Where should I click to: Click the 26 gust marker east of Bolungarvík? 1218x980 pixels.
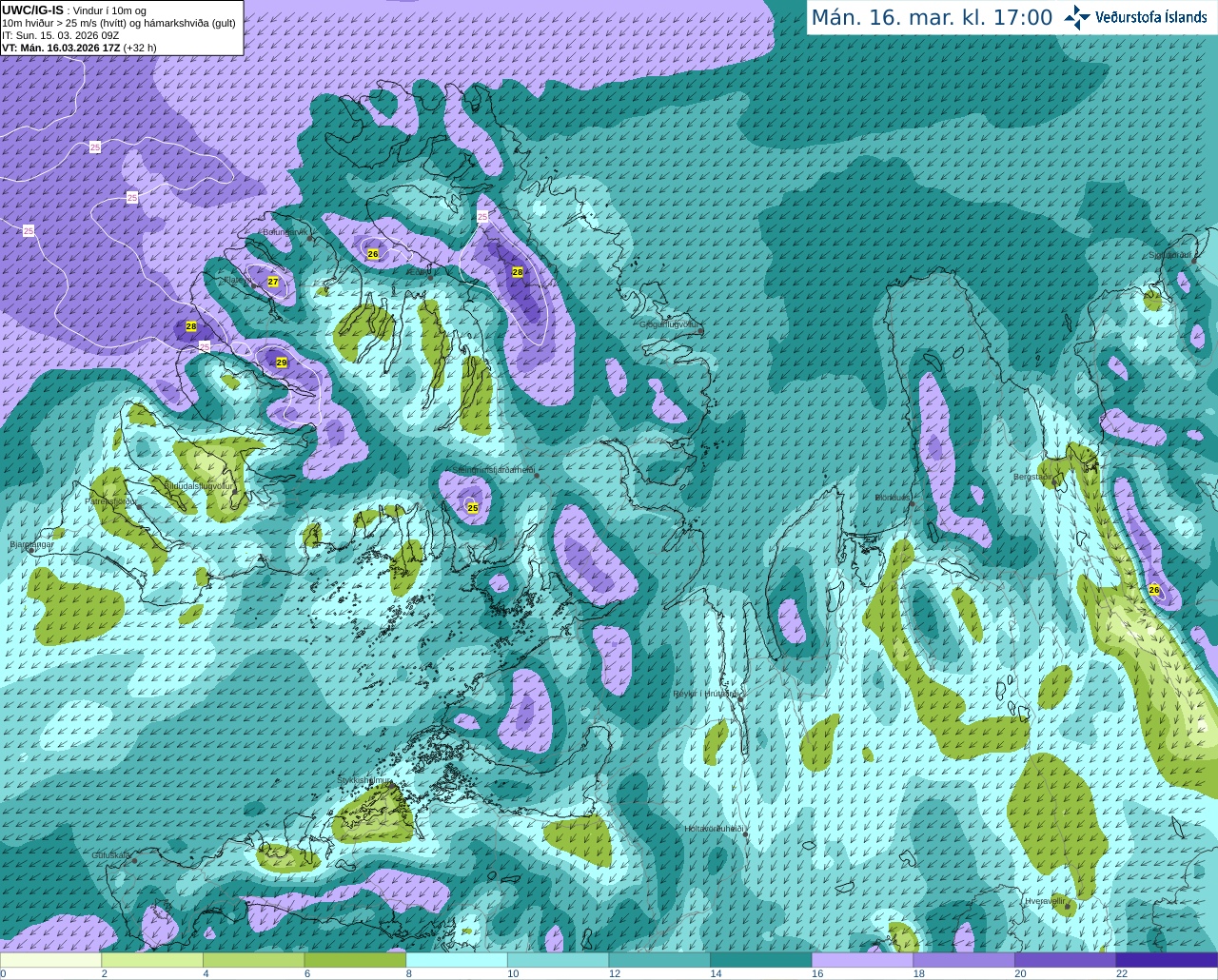point(373,254)
